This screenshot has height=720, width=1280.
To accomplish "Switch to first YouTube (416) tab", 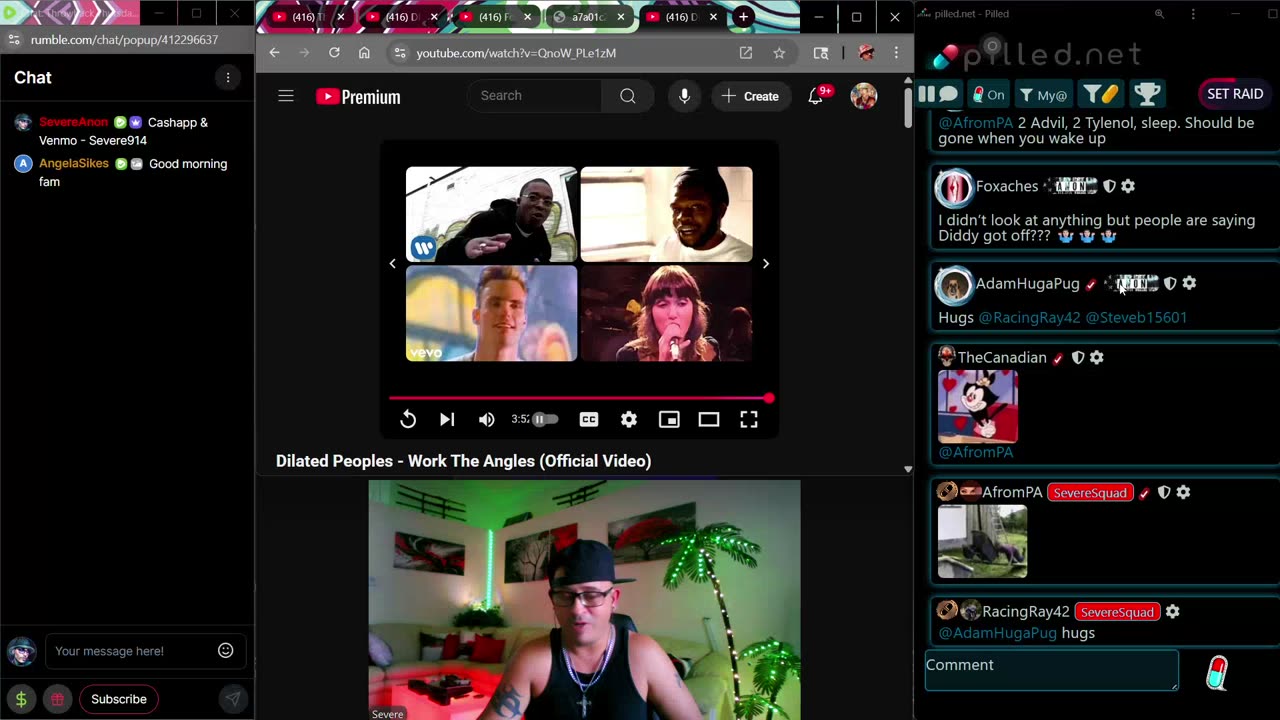I will 306,17.
